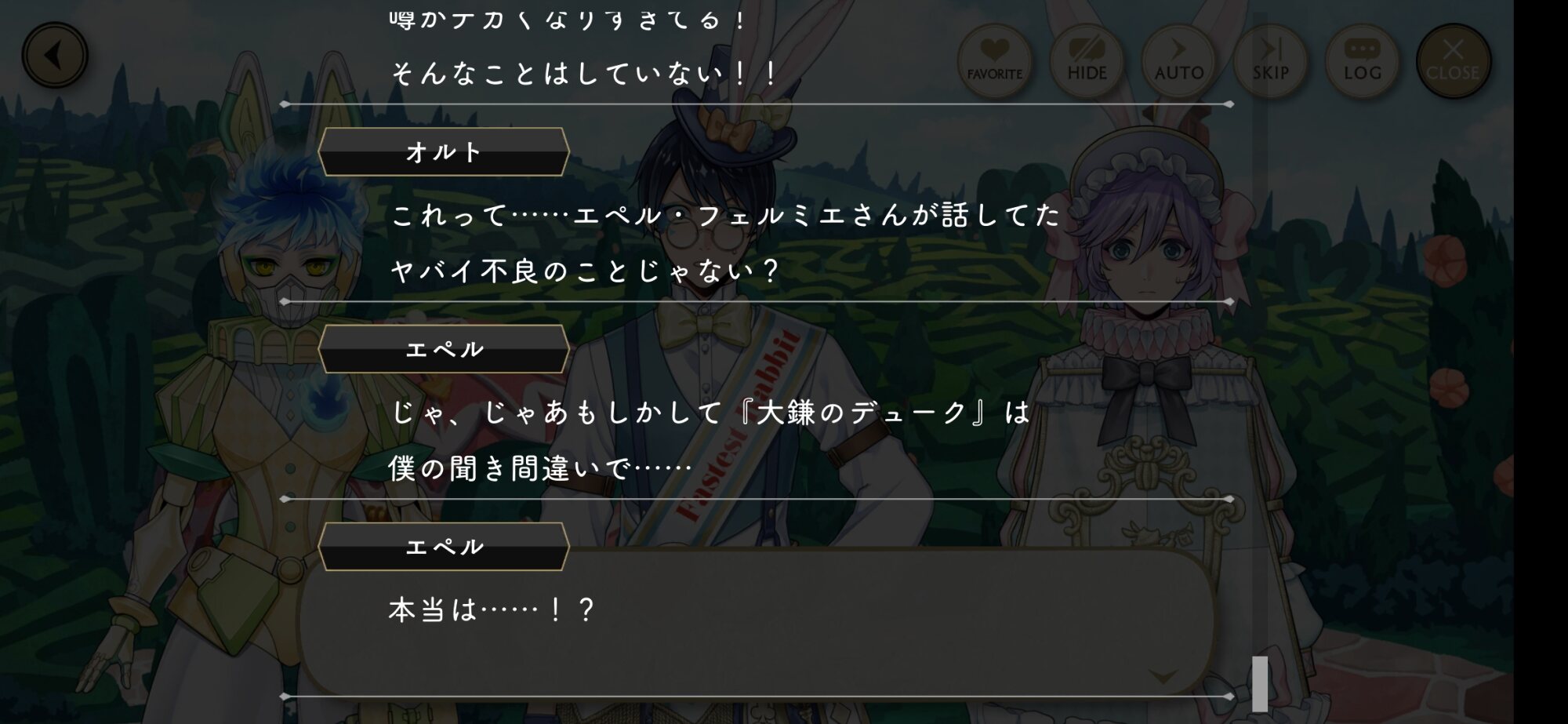The width and height of the screenshot is (1568, 724).
Task: Close the log with the CLOSE button
Action: (x=1453, y=60)
